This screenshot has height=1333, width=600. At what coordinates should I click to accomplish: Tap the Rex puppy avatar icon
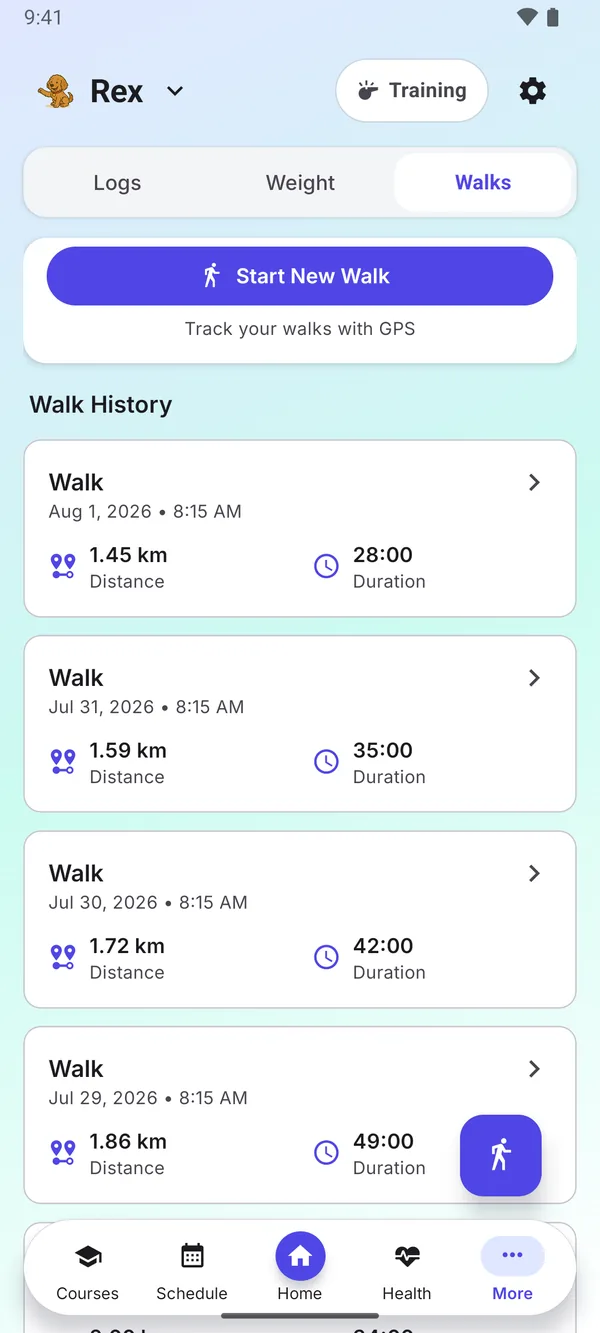coord(56,91)
